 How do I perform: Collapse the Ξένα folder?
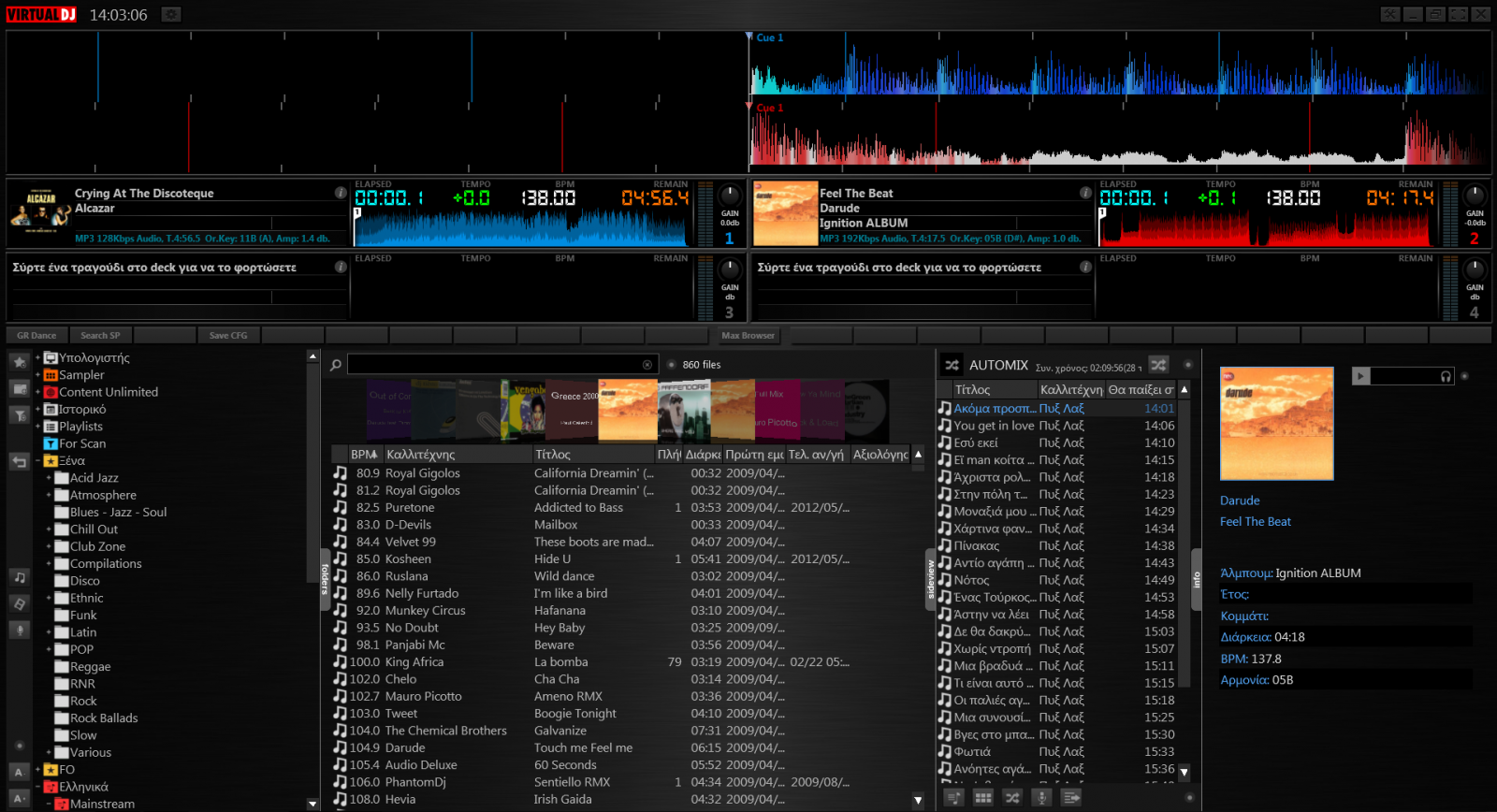(x=38, y=461)
